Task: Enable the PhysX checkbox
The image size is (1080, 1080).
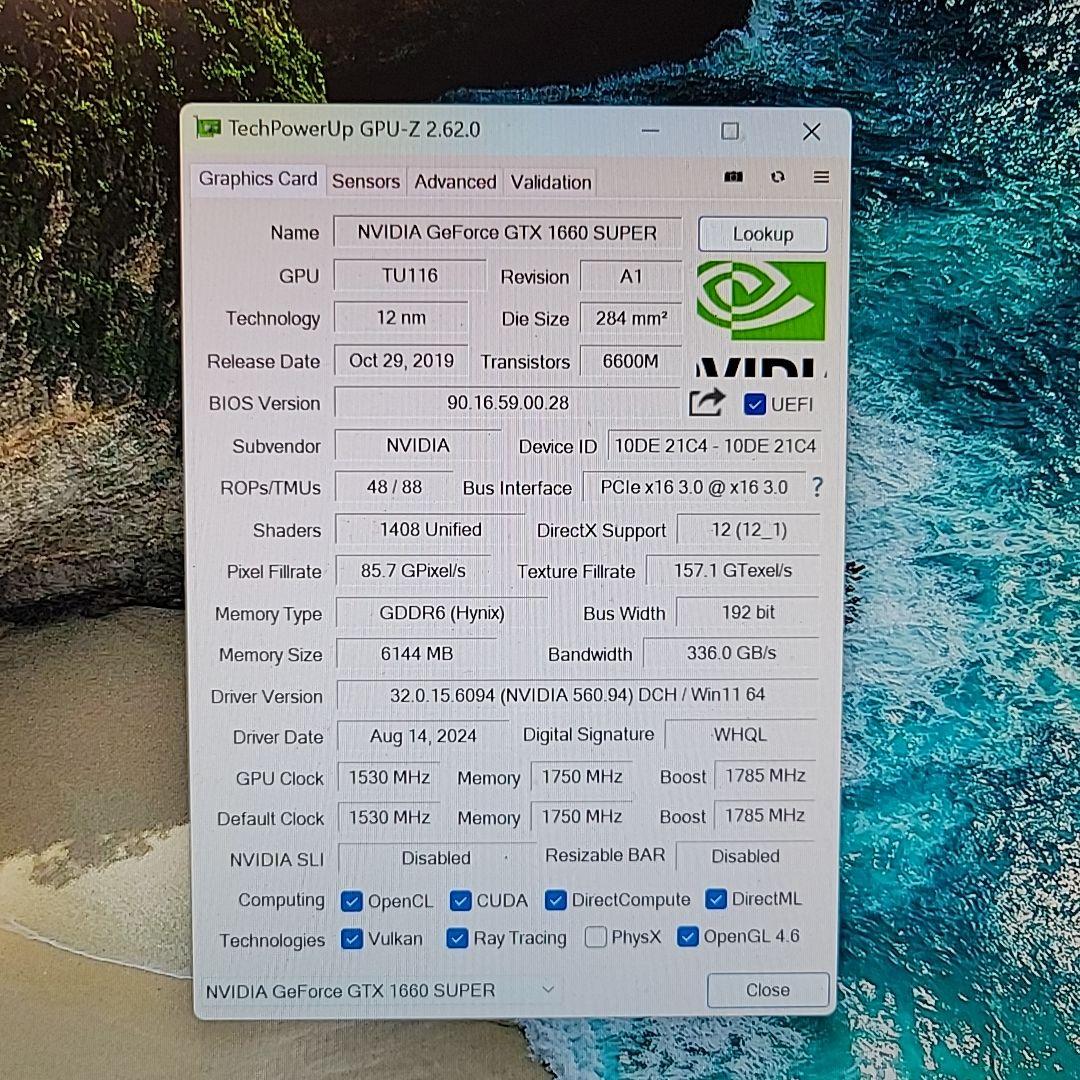Action: [595, 937]
